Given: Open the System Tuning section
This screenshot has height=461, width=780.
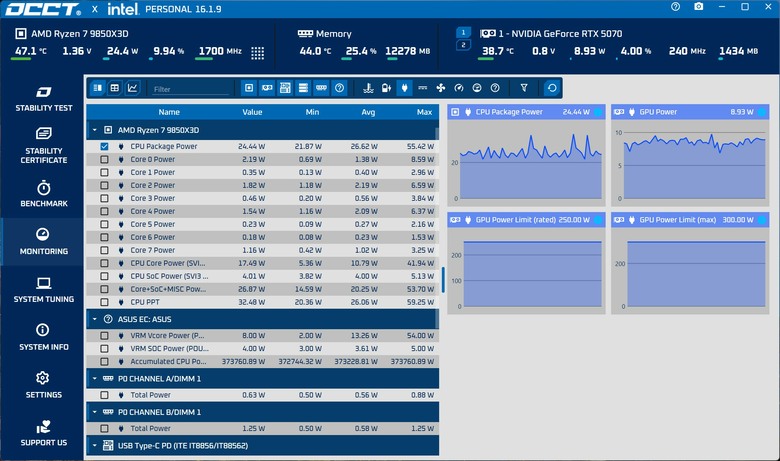Looking at the screenshot, I should 43,290.
